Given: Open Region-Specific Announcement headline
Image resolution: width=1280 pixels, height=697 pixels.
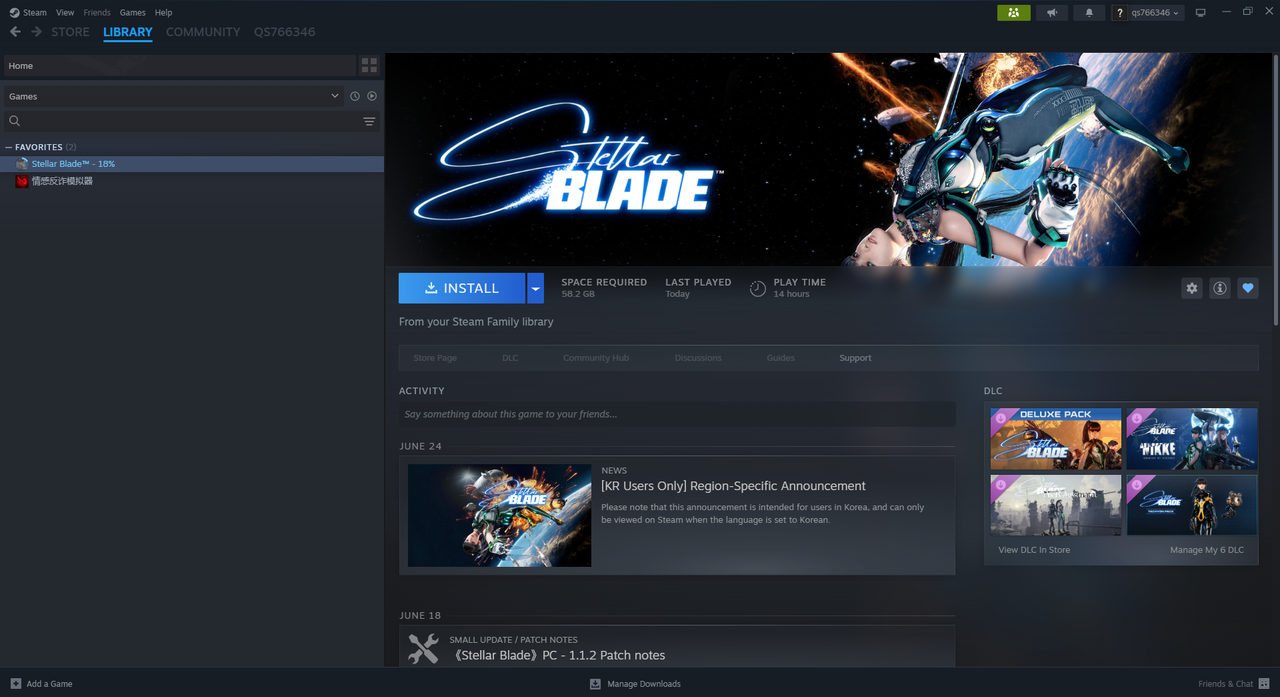Looking at the screenshot, I should coord(733,486).
